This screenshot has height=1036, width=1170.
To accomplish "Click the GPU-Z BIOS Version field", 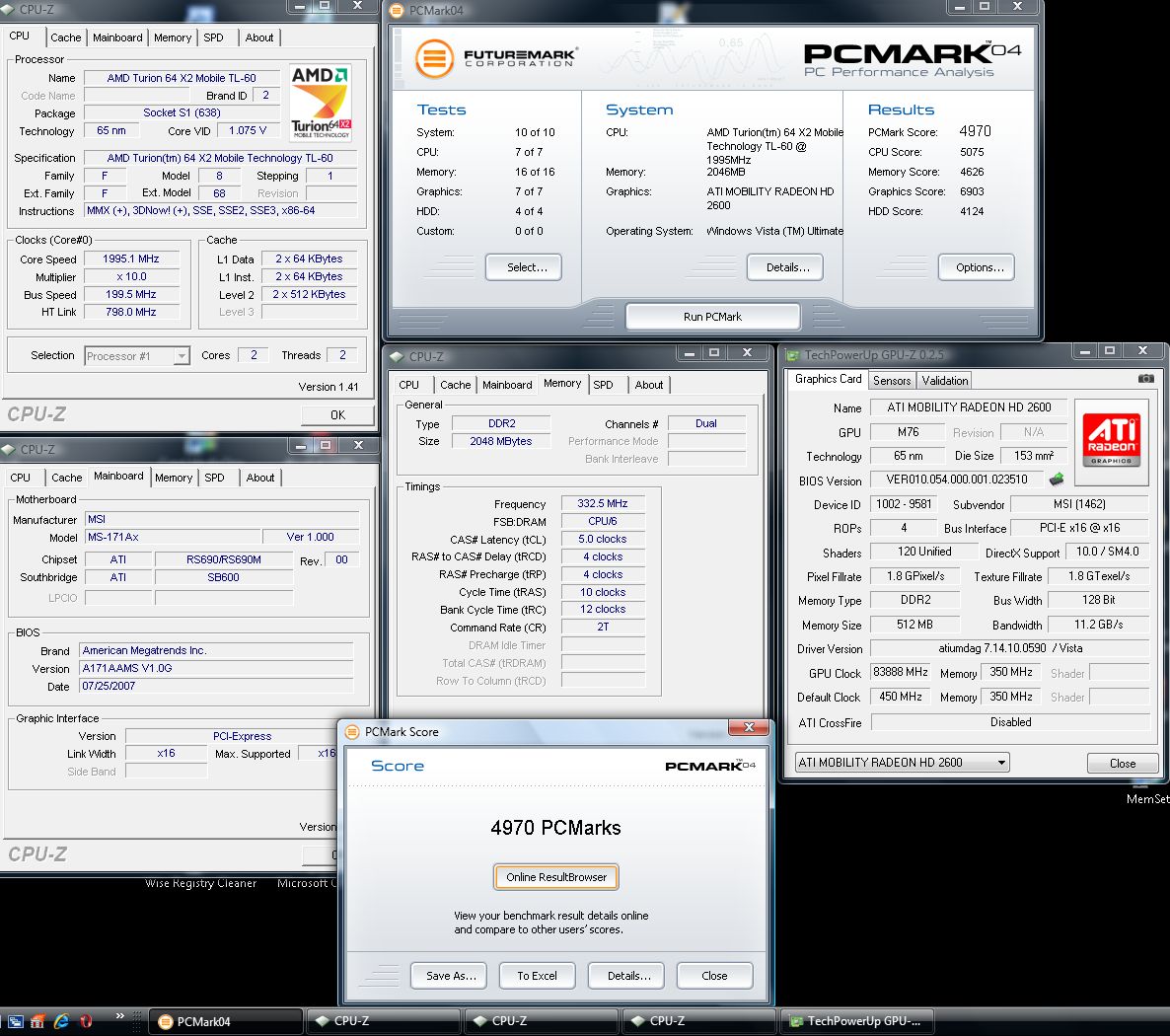I will pyautogui.click(x=957, y=480).
